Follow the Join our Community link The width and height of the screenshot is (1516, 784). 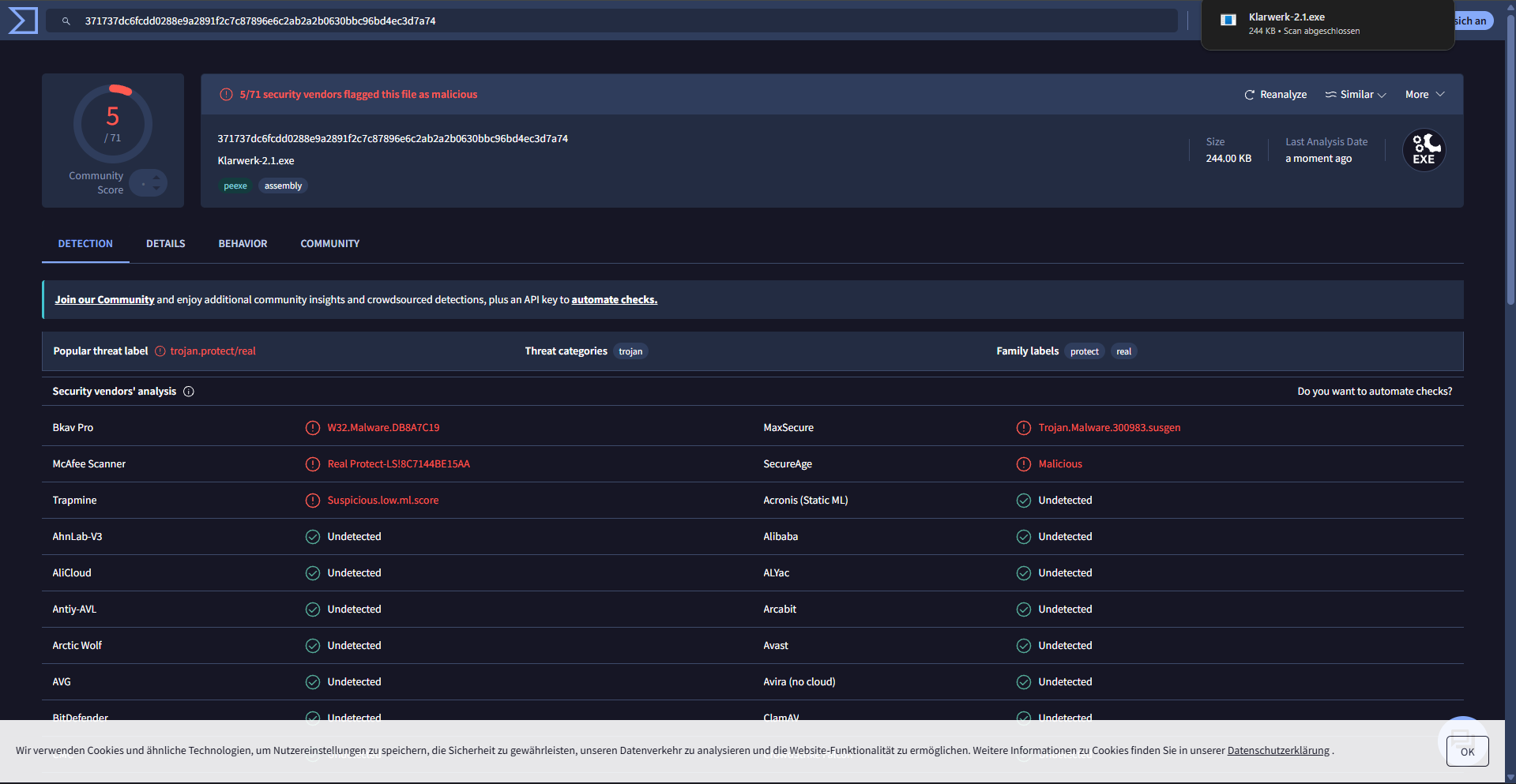point(104,300)
